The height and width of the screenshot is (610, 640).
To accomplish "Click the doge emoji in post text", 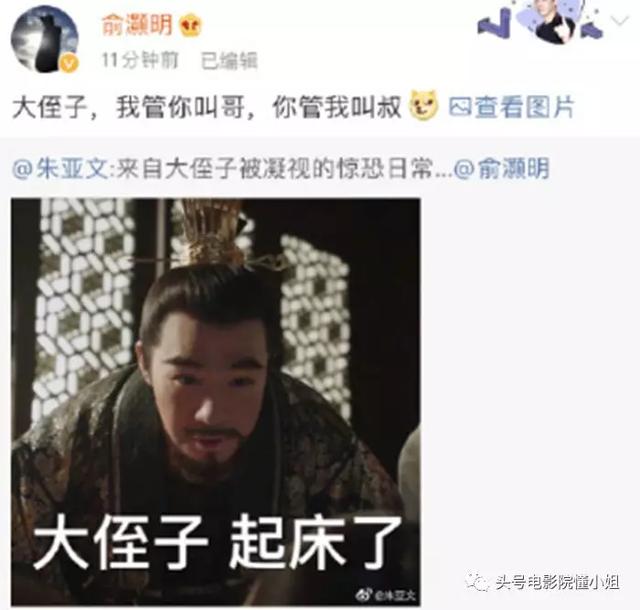I will tap(424, 106).
